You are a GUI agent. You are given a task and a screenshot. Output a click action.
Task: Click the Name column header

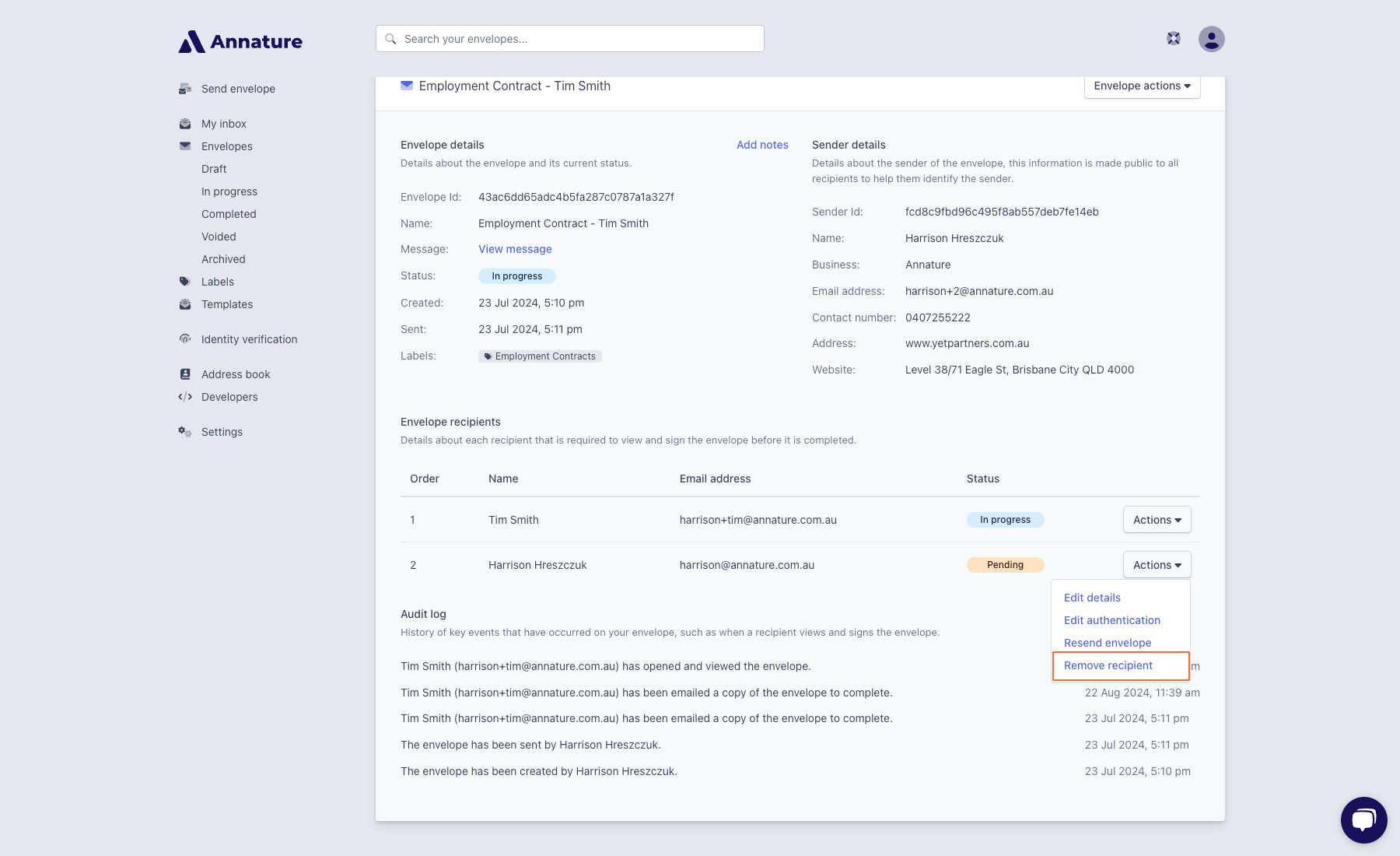click(503, 479)
